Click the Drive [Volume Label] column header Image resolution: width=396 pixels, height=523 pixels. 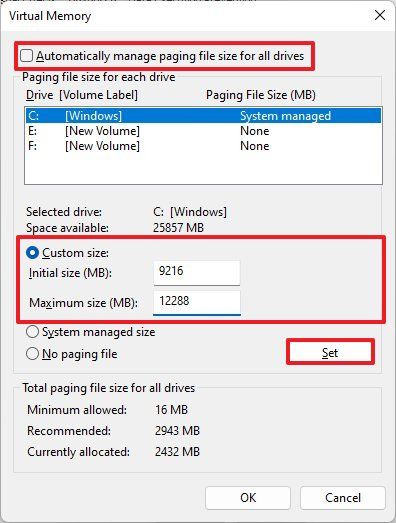pyautogui.click(x=82, y=95)
